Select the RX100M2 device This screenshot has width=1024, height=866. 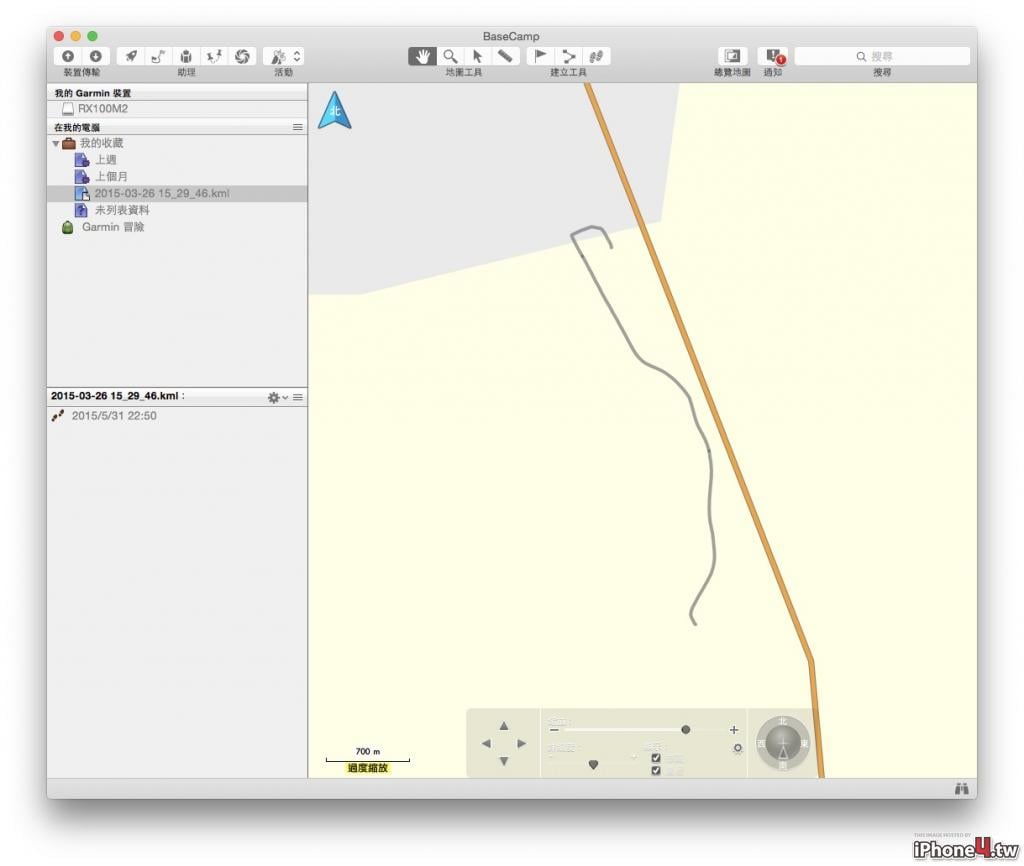176,109
